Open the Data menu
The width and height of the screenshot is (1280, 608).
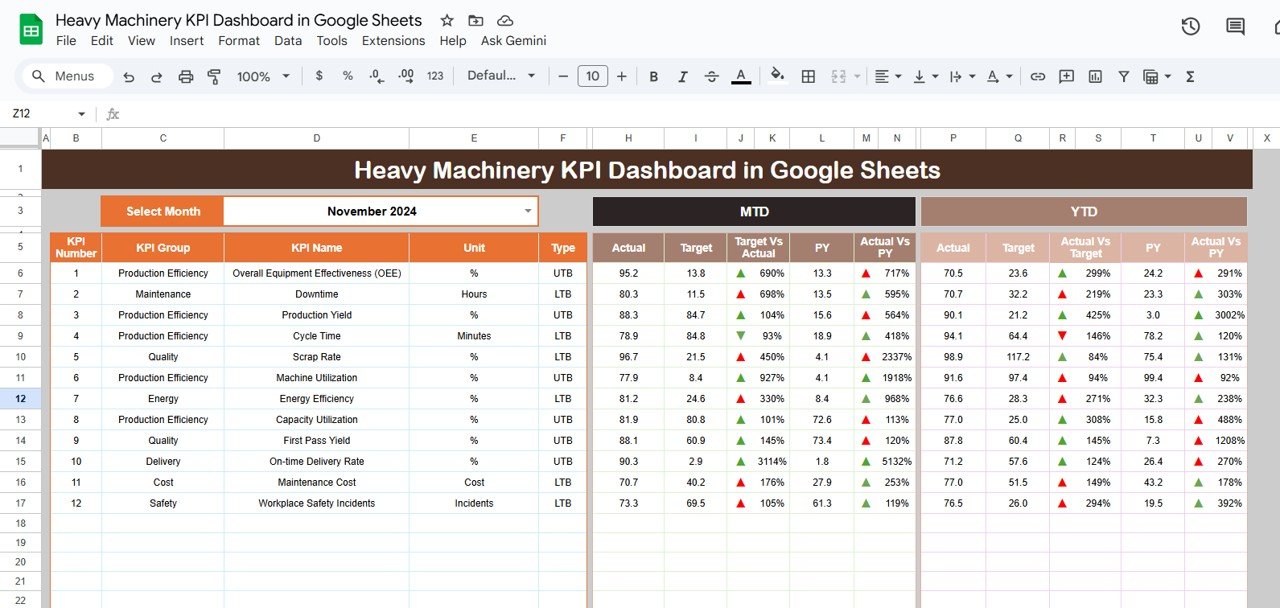(288, 41)
